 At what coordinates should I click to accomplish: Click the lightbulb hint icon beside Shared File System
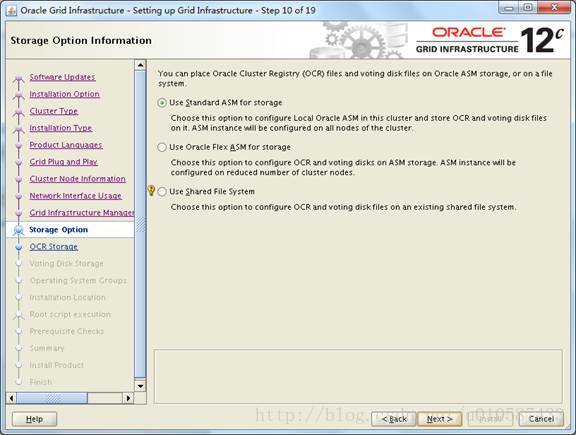pyautogui.click(x=151, y=190)
